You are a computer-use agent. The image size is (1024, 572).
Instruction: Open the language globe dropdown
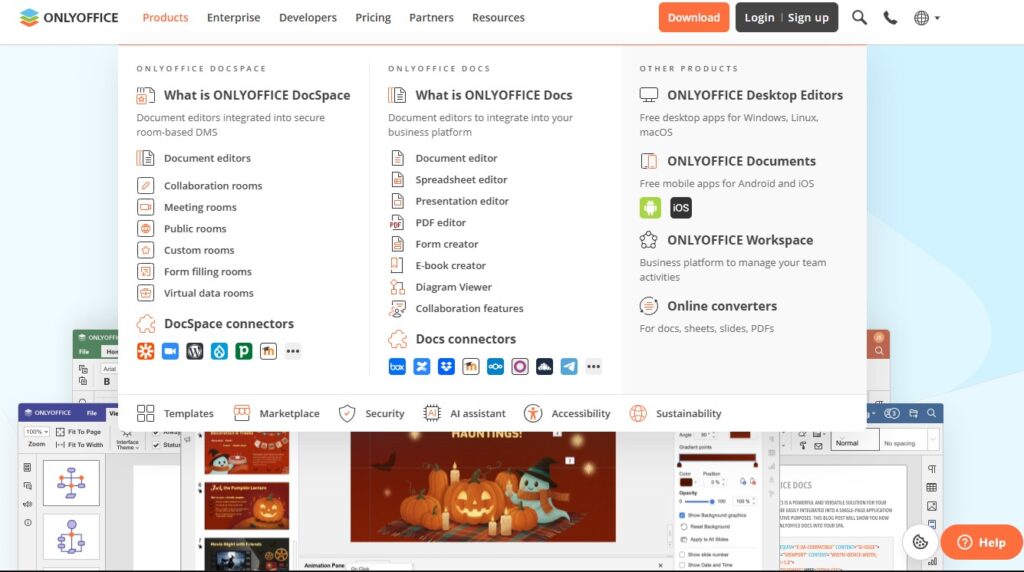[x=926, y=18]
